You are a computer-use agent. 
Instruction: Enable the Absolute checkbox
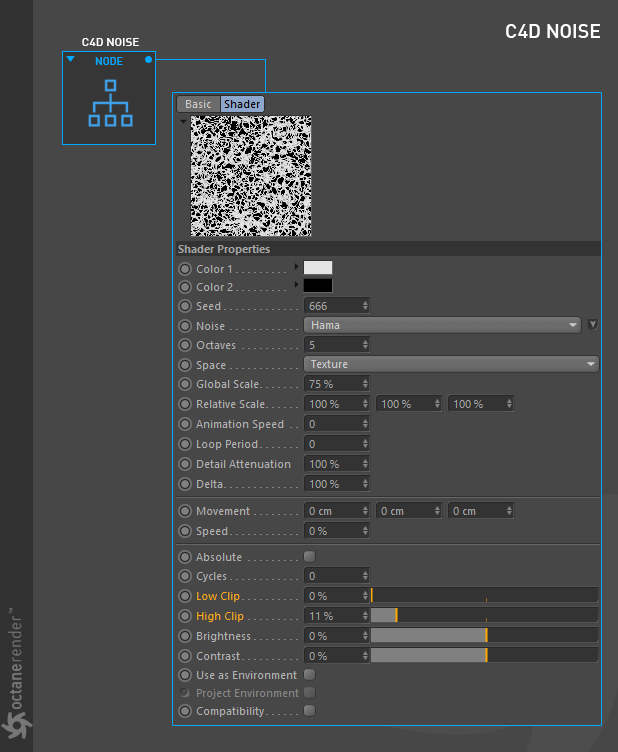pyautogui.click(x=309, y=556)
